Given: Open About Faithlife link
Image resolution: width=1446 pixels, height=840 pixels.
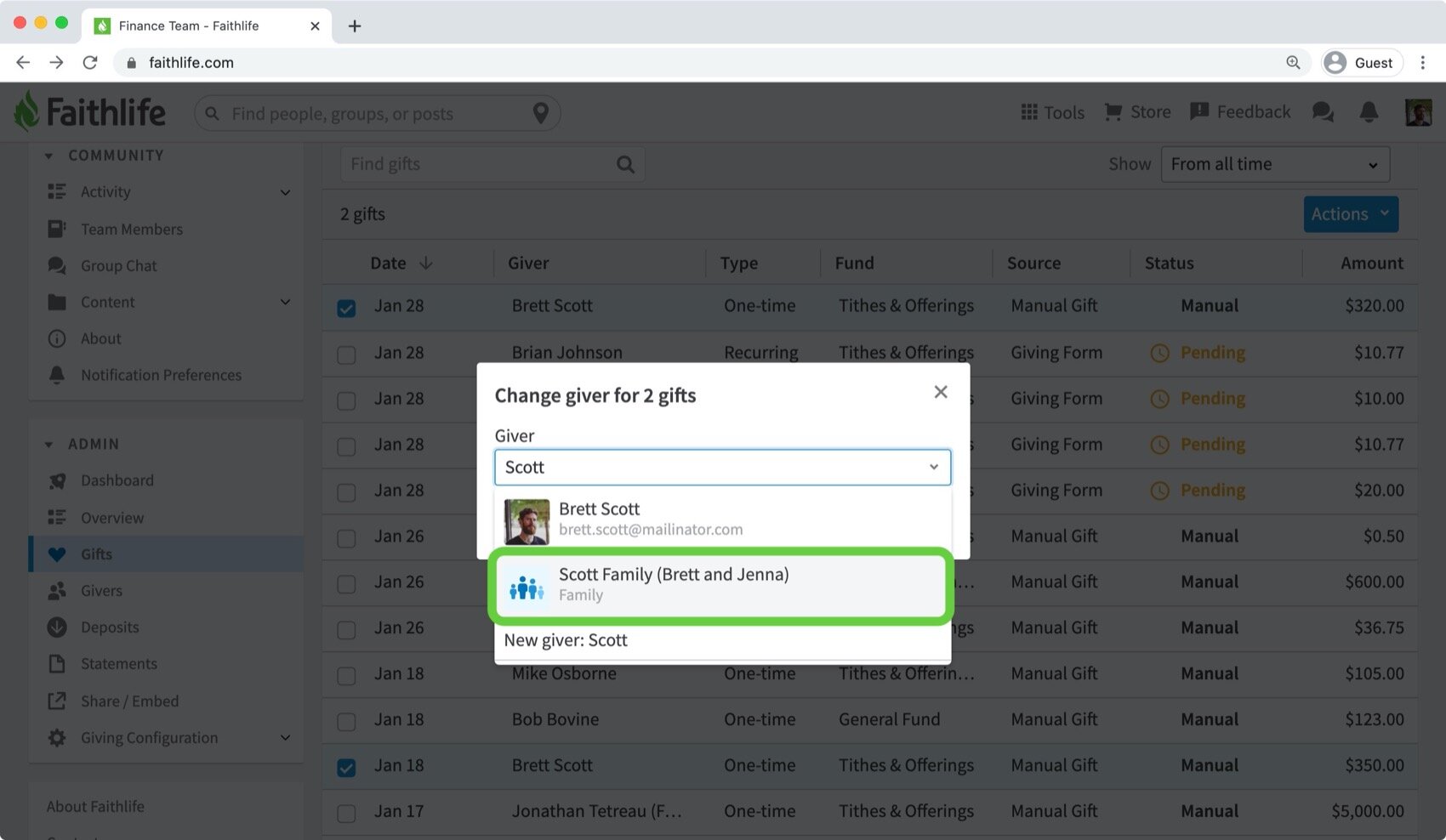Looking at the screenshot, I should click(x=95, y=806).
